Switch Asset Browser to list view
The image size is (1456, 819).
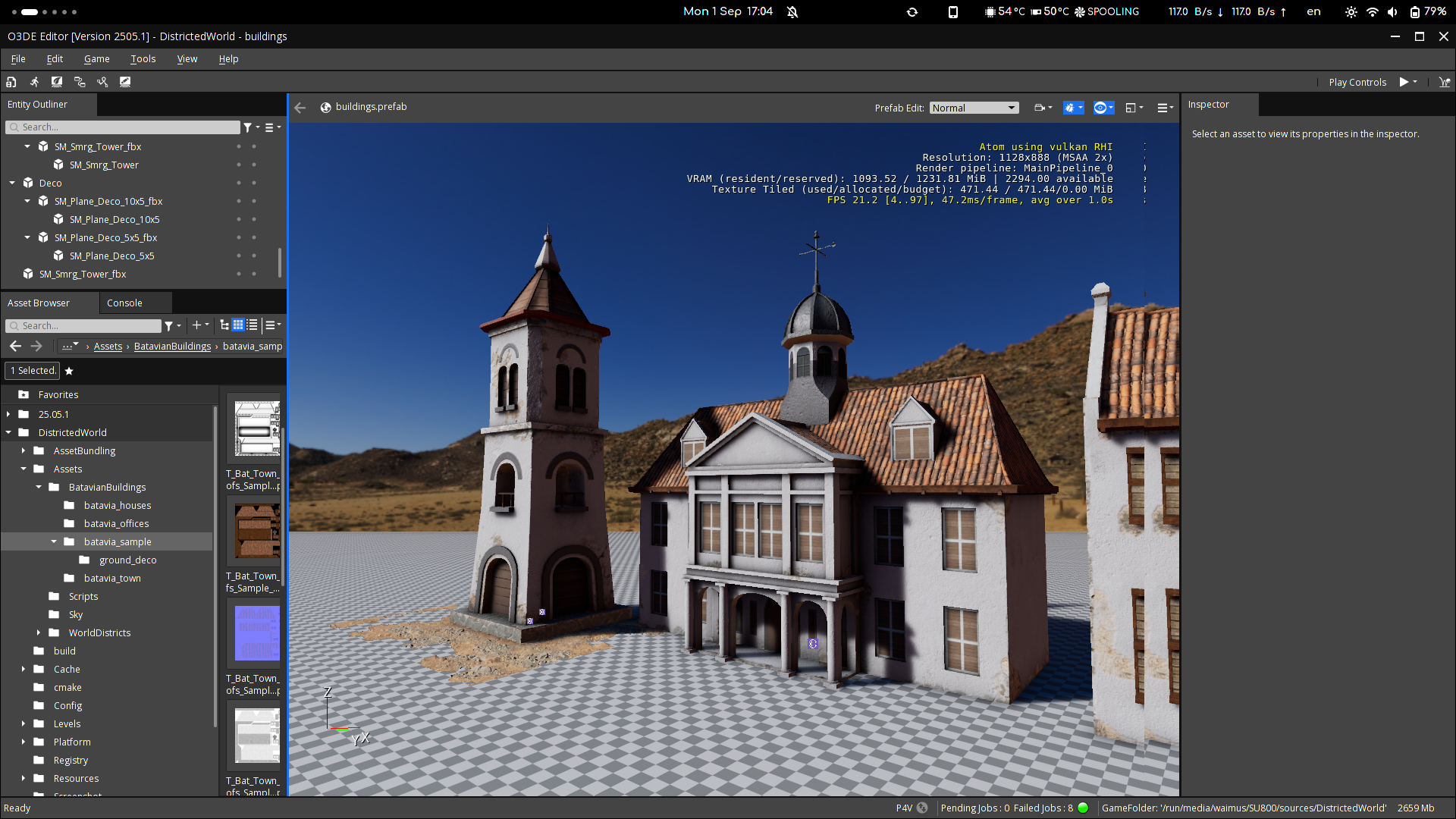(x=253, y=325)
